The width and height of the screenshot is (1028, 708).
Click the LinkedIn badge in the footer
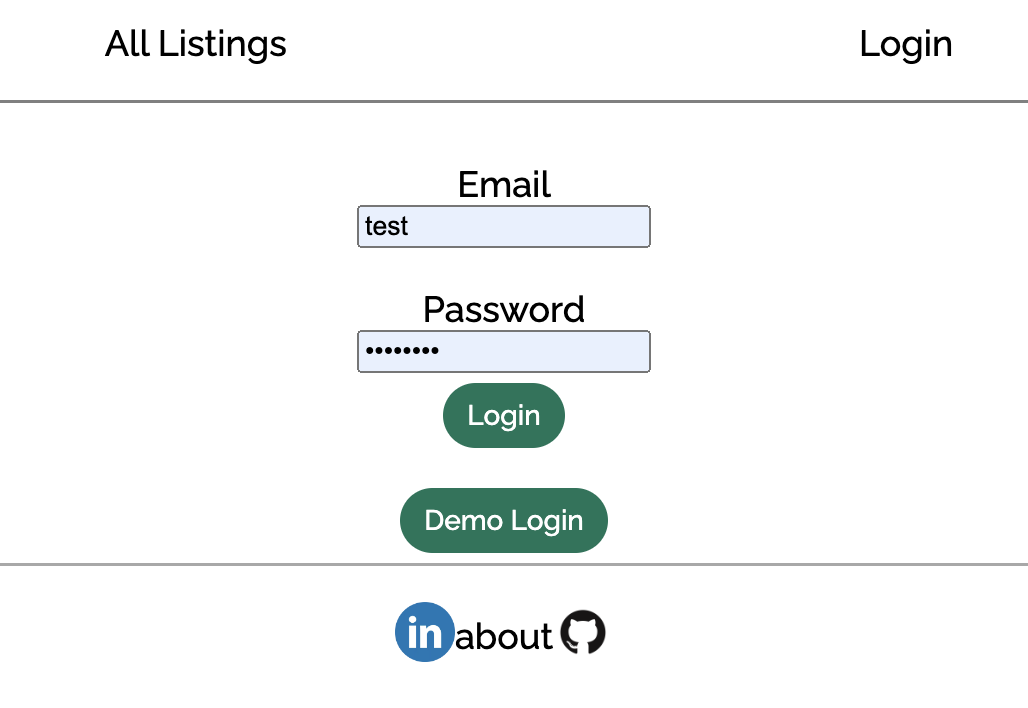[424, 631]
